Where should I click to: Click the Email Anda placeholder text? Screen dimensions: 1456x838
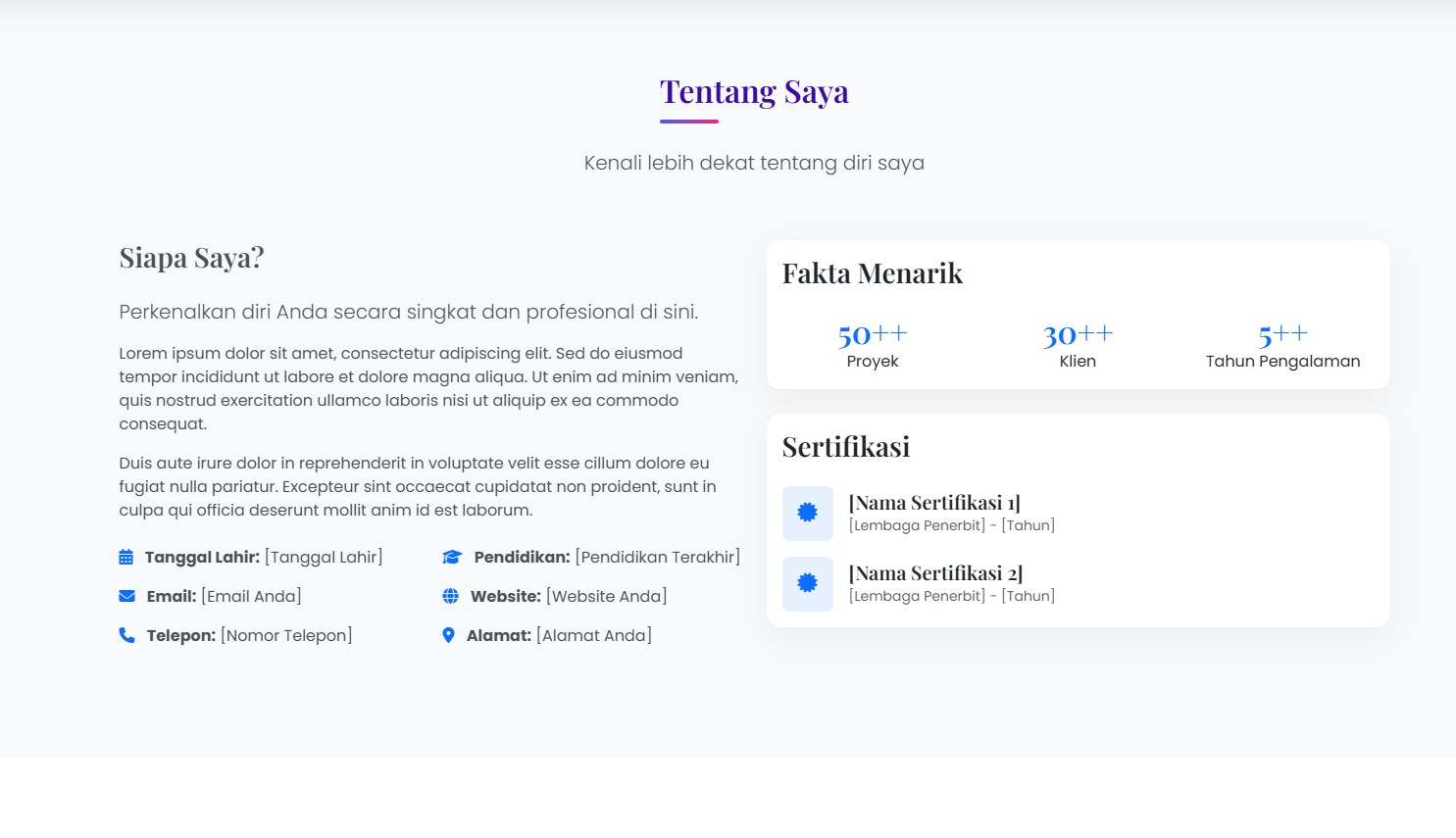pyautogui.click(x=251, y=596)
